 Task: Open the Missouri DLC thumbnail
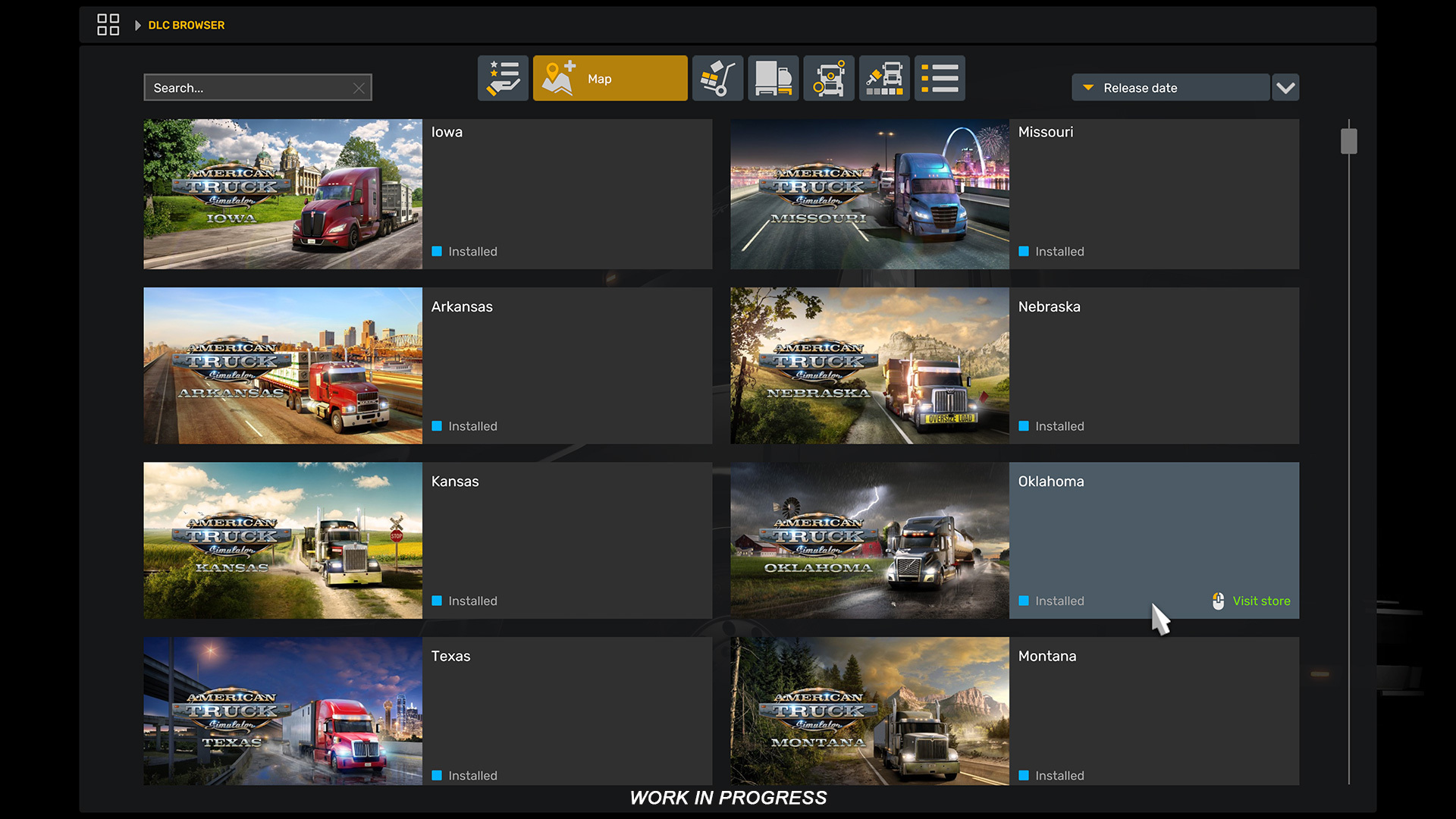tap(870, 194)
